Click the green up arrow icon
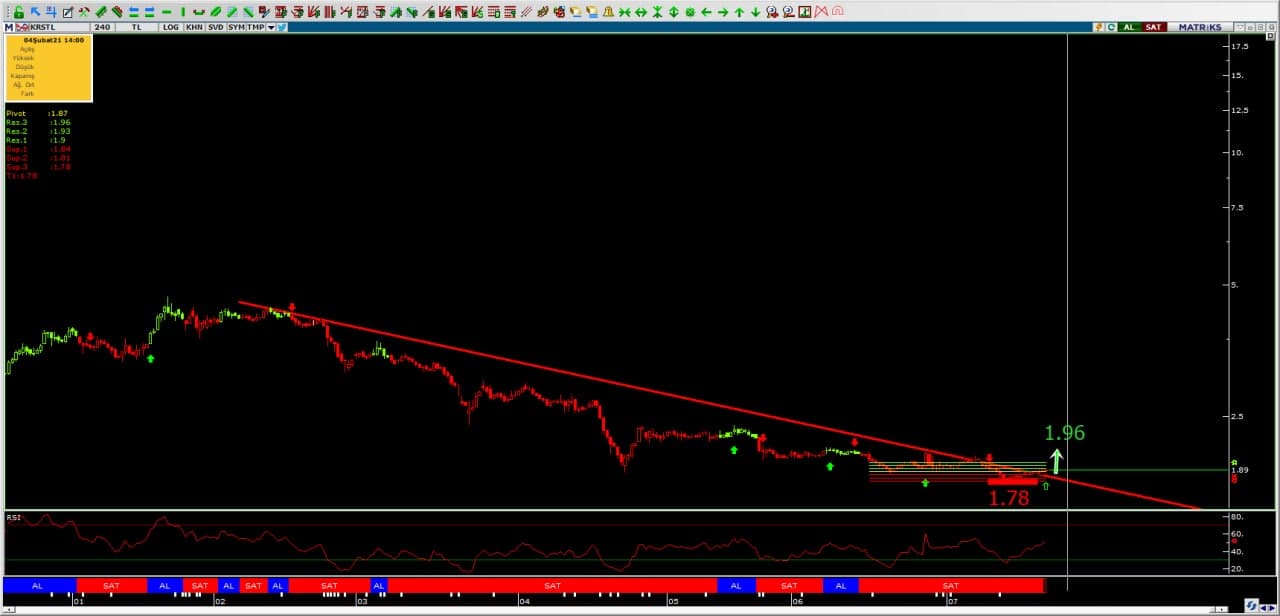Screen dimensions: 1280x616 point(739,12)
